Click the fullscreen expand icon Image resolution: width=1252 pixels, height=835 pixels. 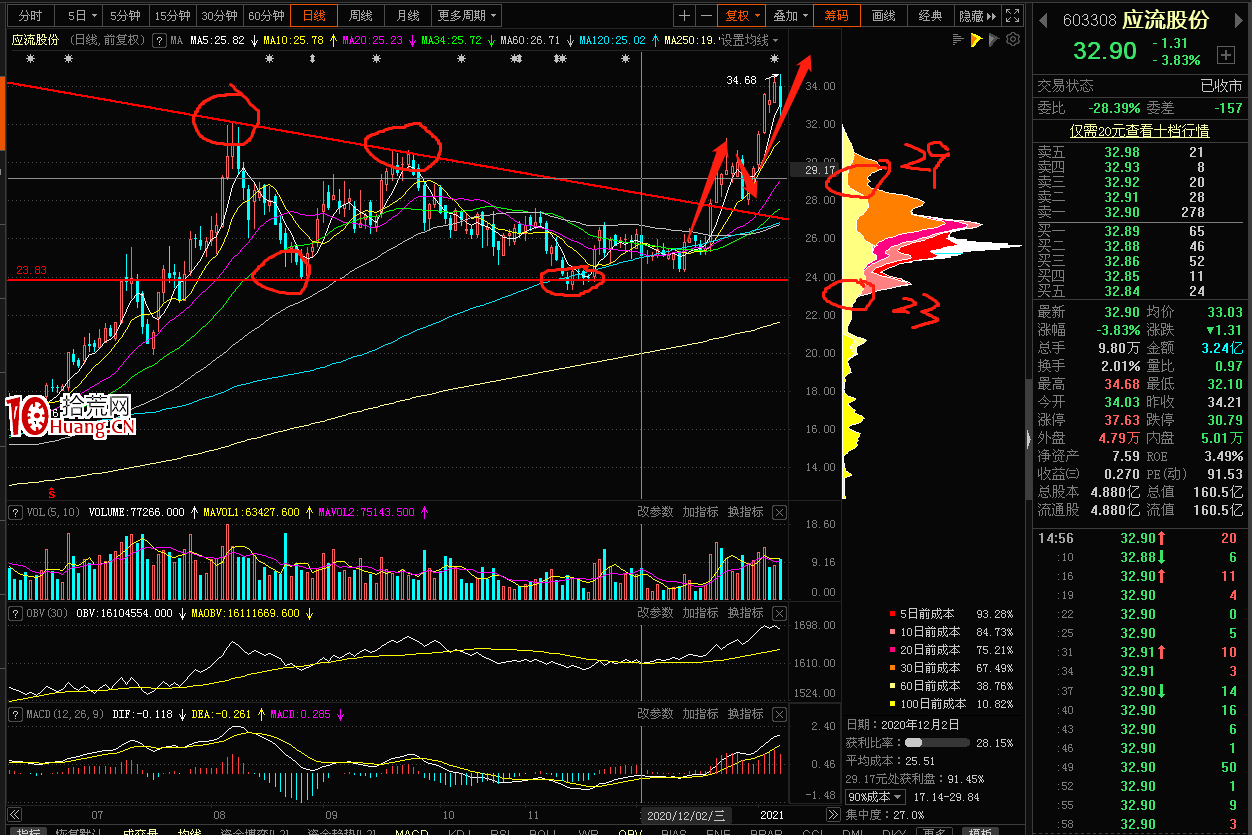click(x=1012, y=16)
